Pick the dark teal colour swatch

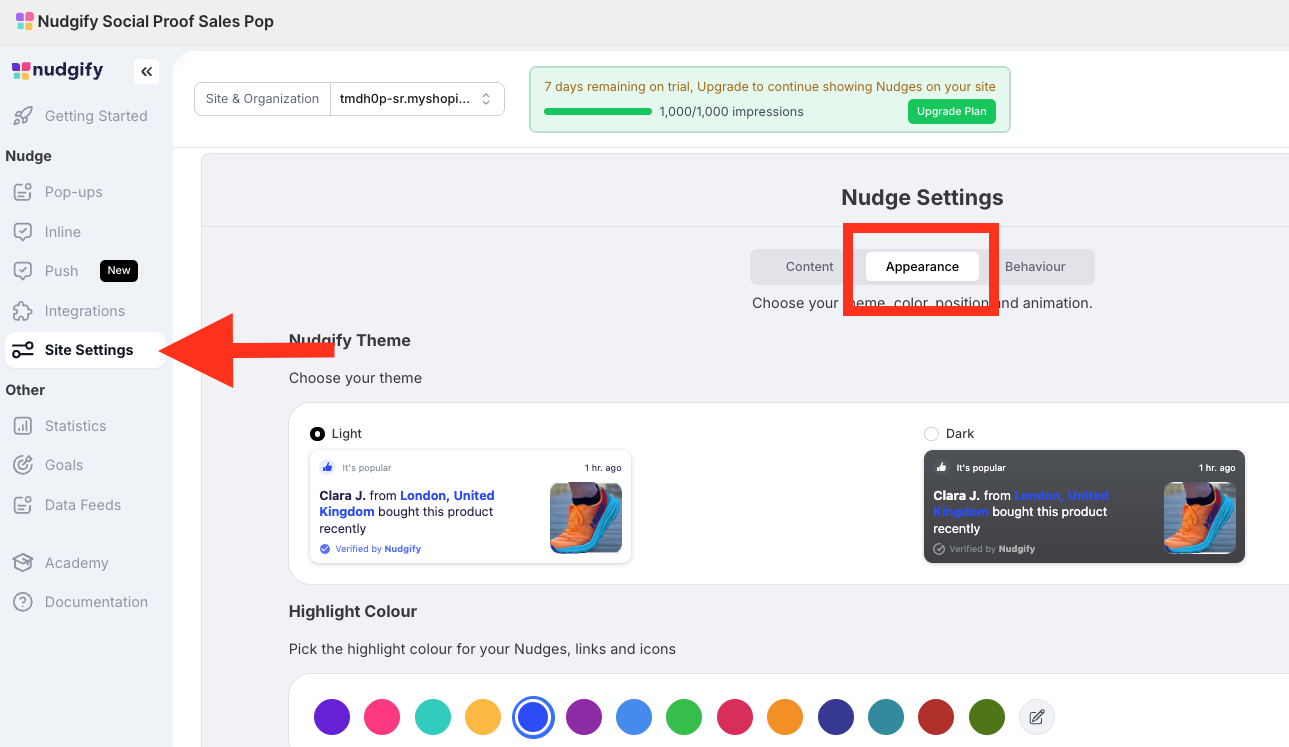[886, 717]
